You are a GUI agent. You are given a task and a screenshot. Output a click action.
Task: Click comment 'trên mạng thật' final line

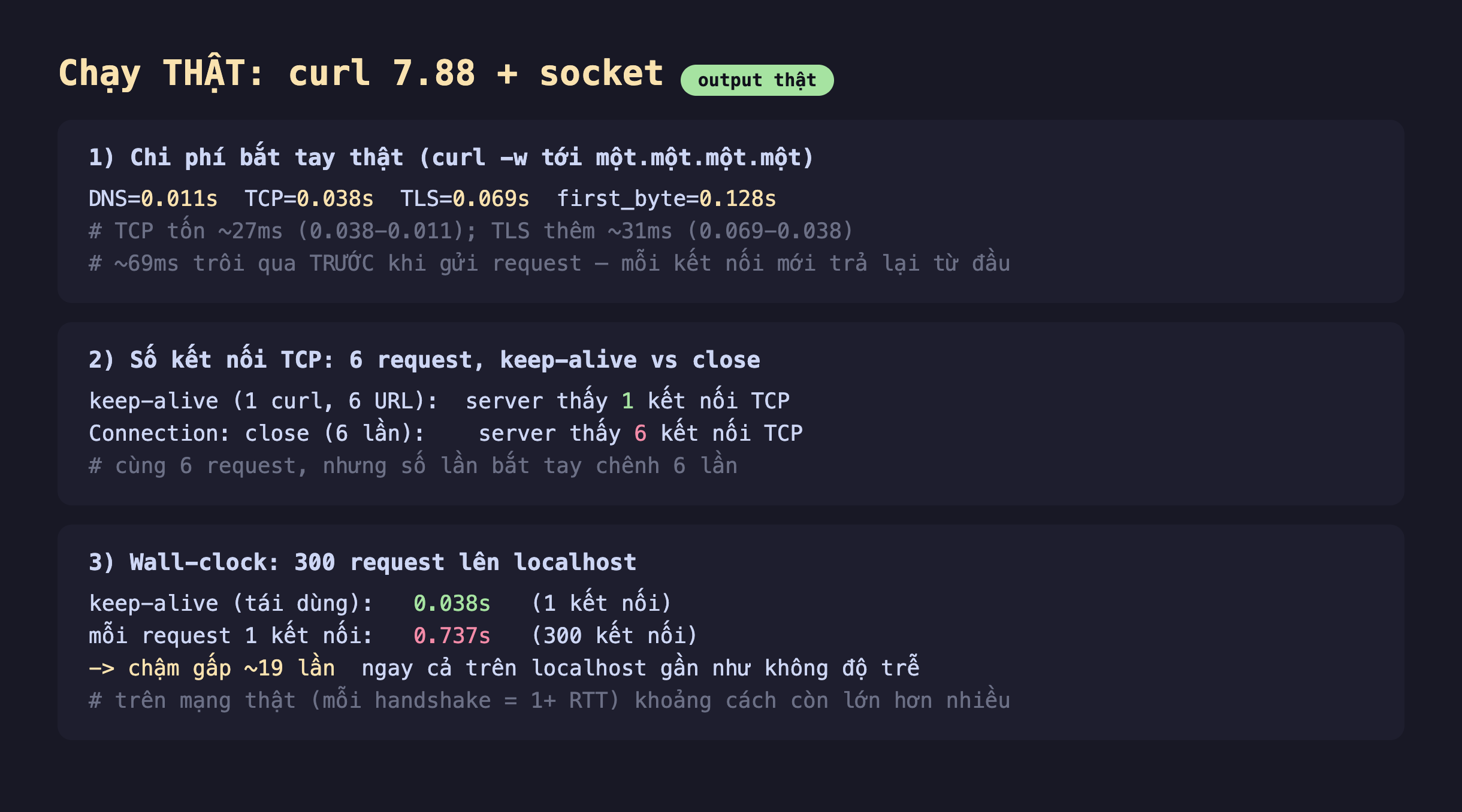pos(549,701)
